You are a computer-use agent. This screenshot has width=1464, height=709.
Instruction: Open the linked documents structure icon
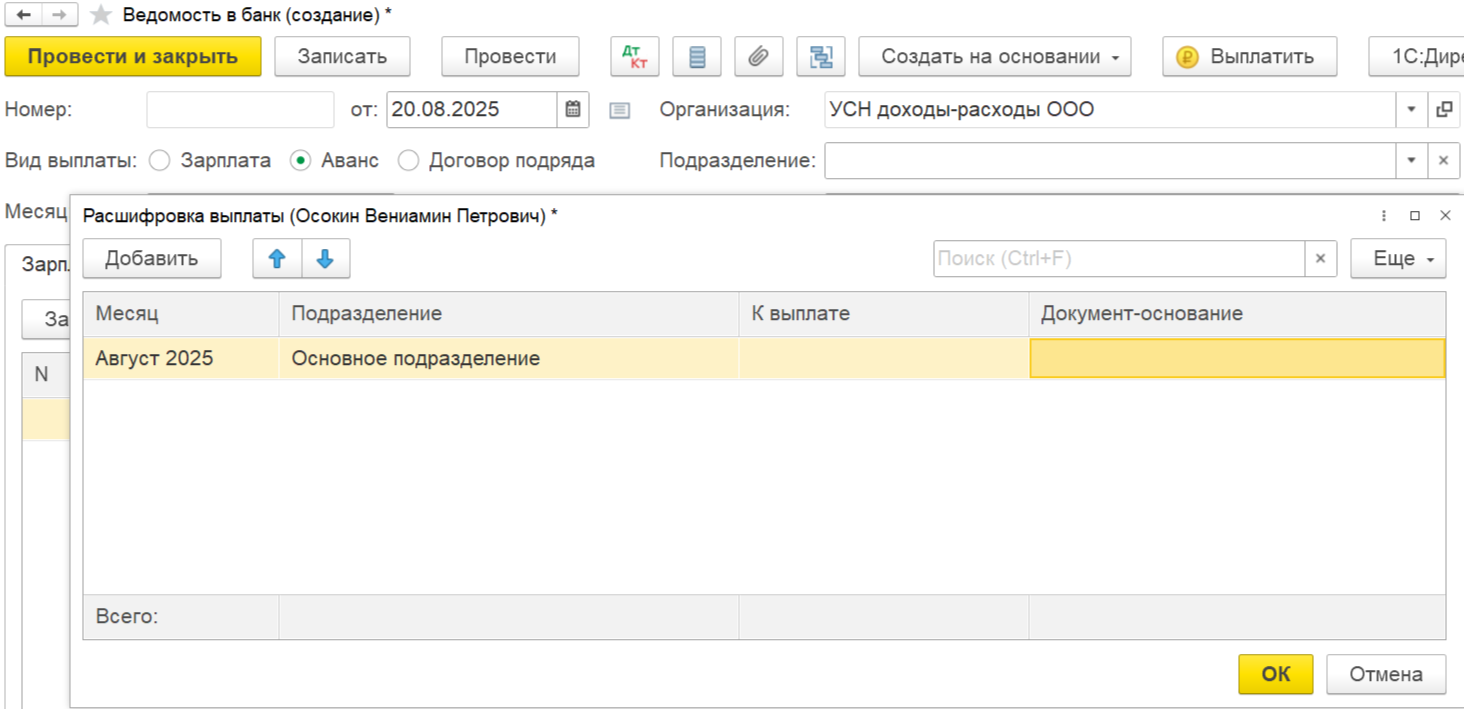coord(821,57)
